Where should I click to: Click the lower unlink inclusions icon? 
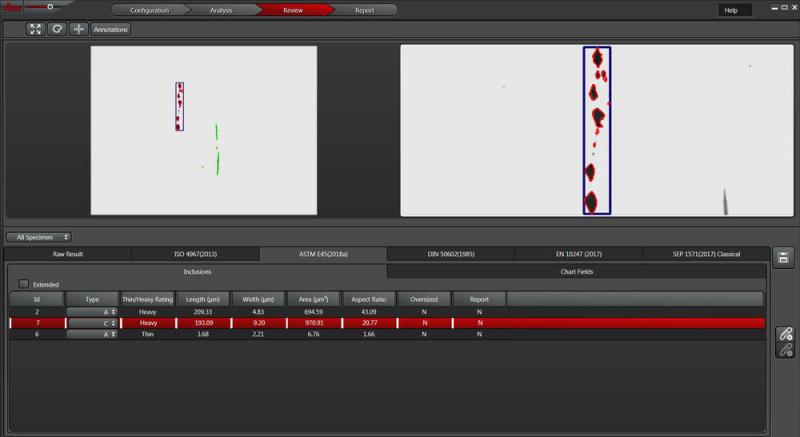(785, 350)
